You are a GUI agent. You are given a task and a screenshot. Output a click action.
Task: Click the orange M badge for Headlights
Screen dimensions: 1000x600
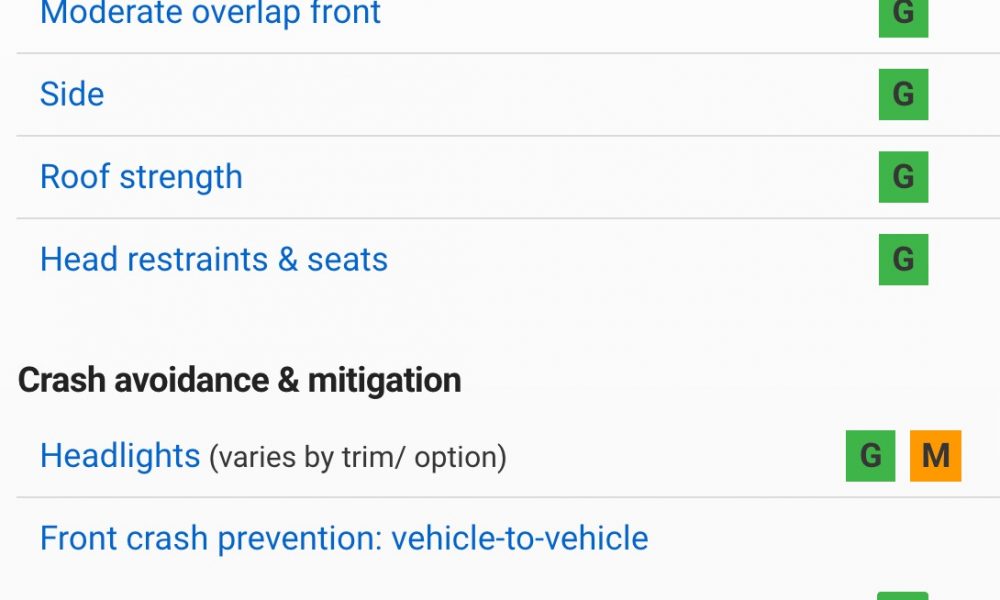point(936,456)
